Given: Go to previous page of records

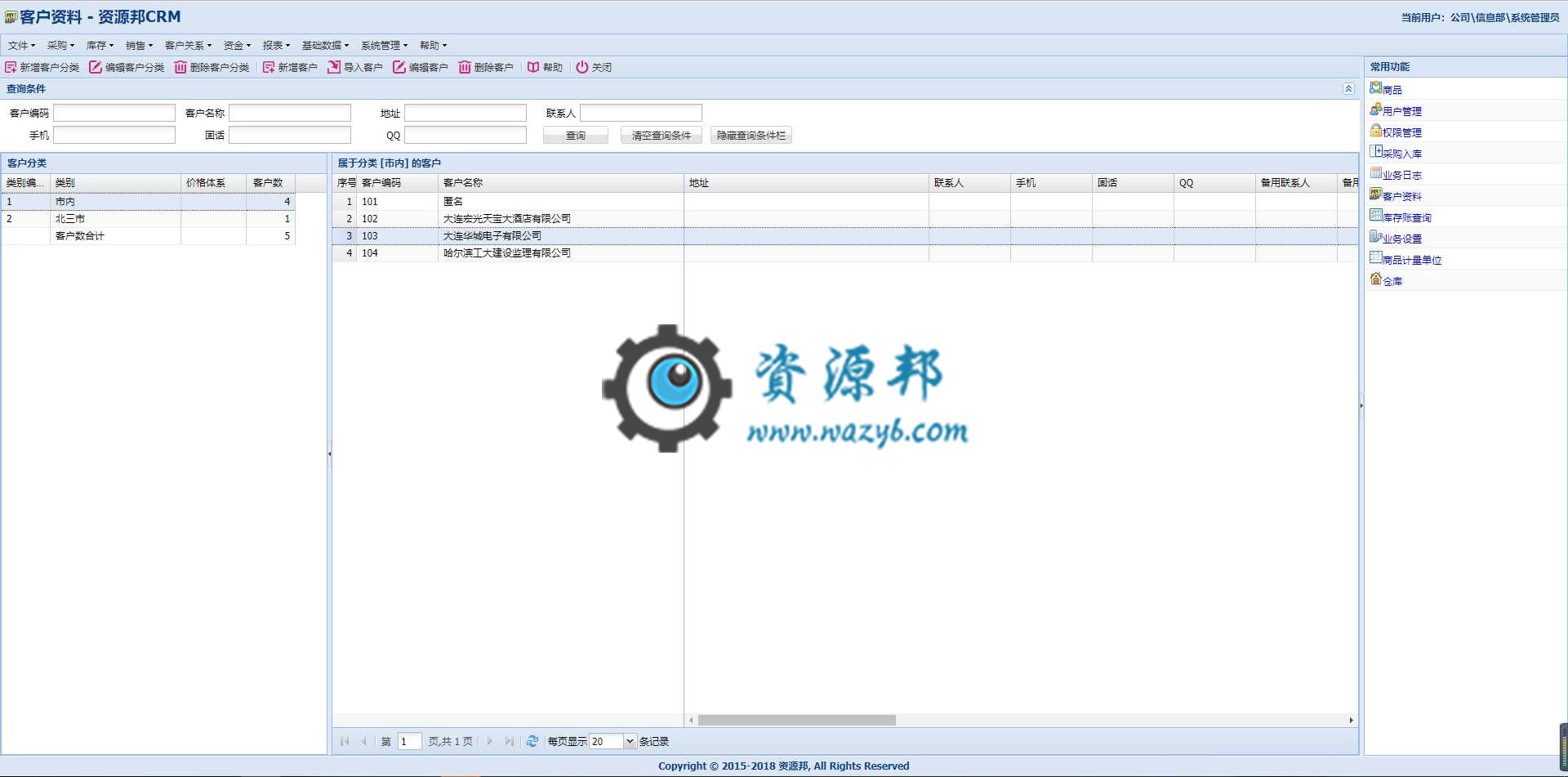Looking at the screenshot, I should click(364, 741).
